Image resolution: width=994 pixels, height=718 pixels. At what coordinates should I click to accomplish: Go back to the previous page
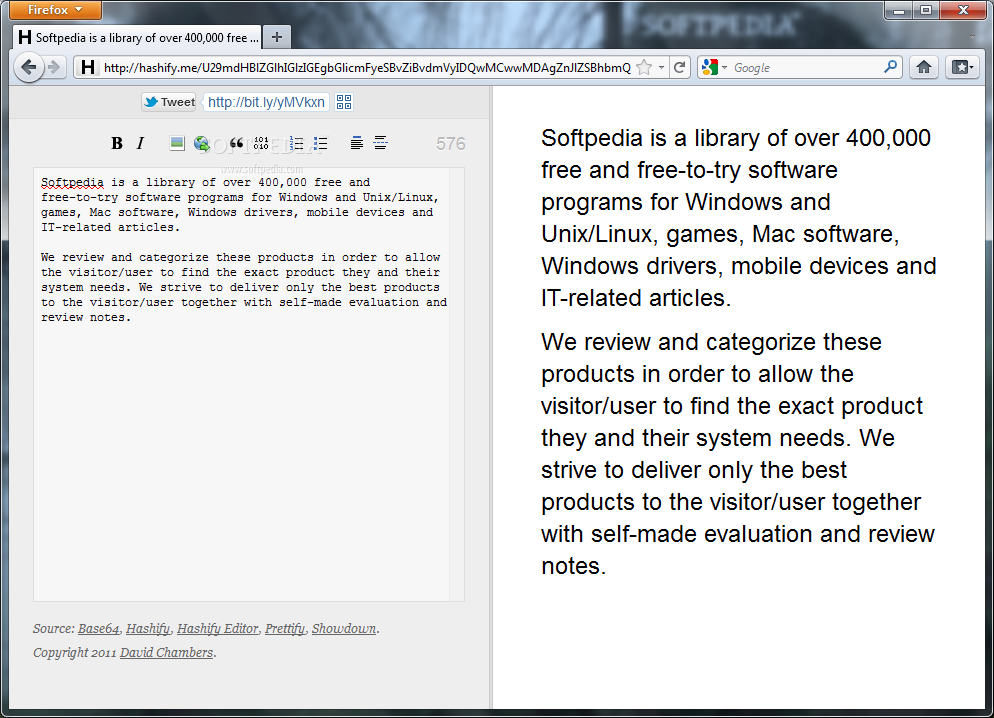pyautogui.click(x=29, y=67)
